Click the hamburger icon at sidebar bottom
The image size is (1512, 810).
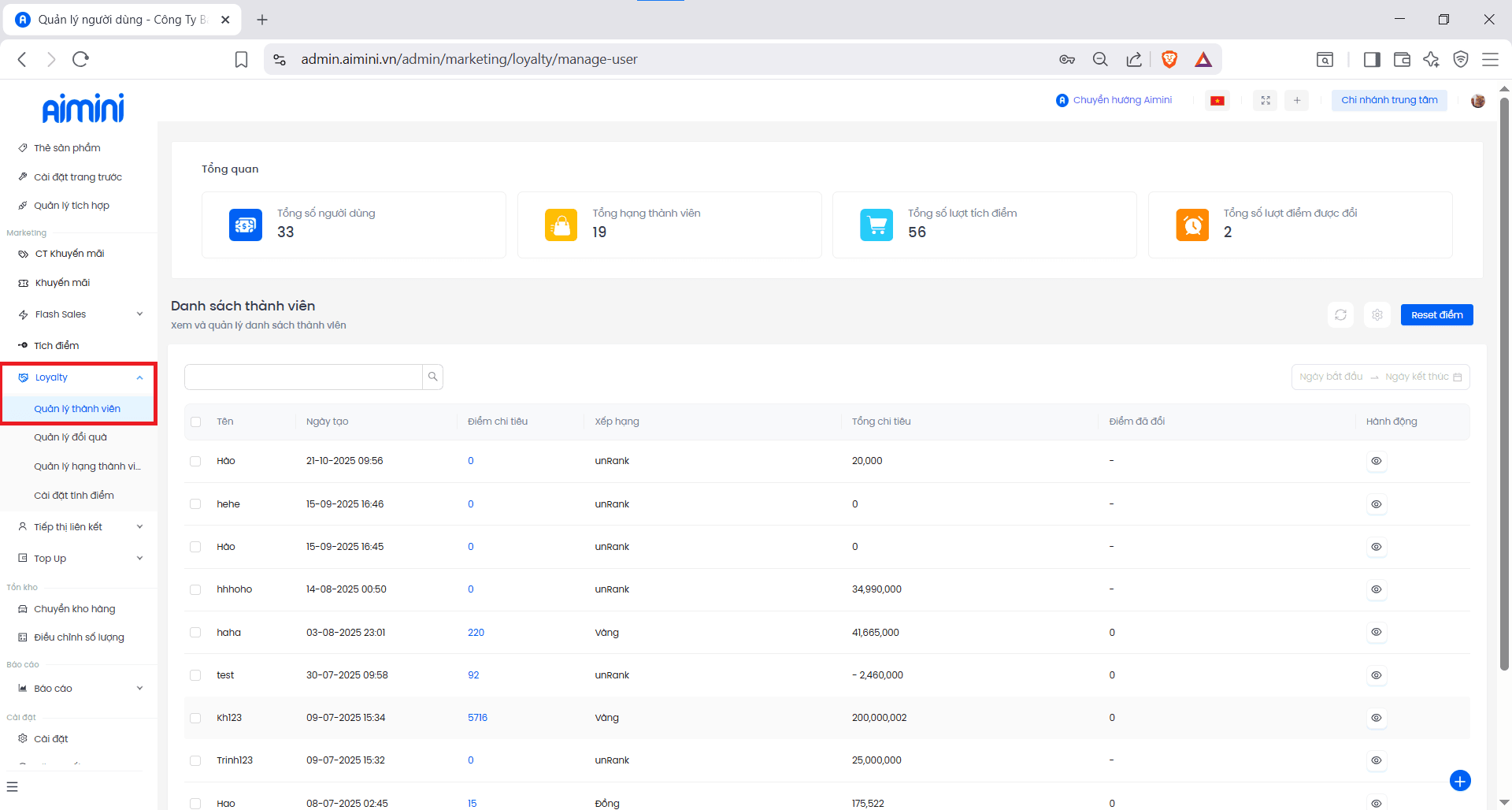12,786
